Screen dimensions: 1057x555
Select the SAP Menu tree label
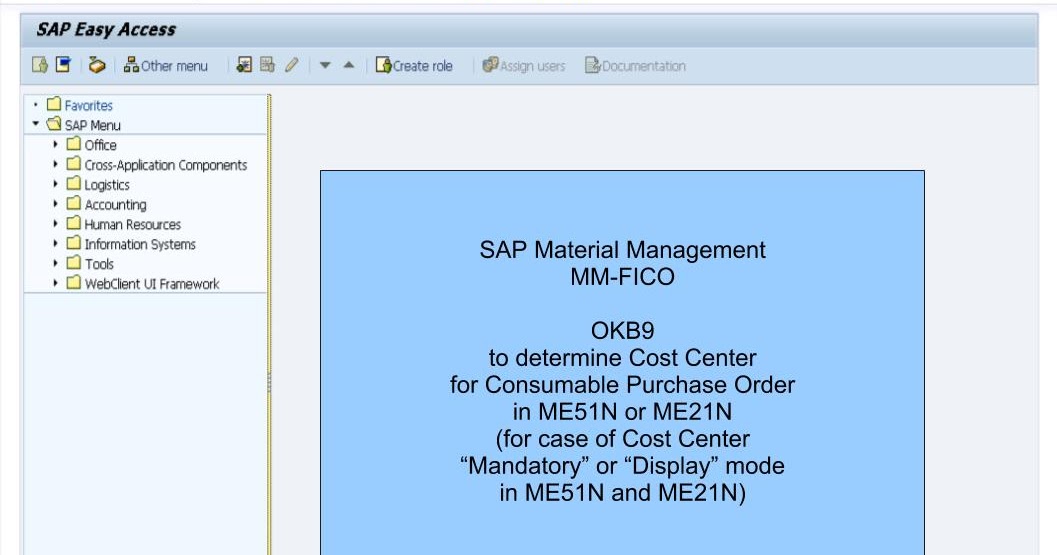(x=92, y=125)
